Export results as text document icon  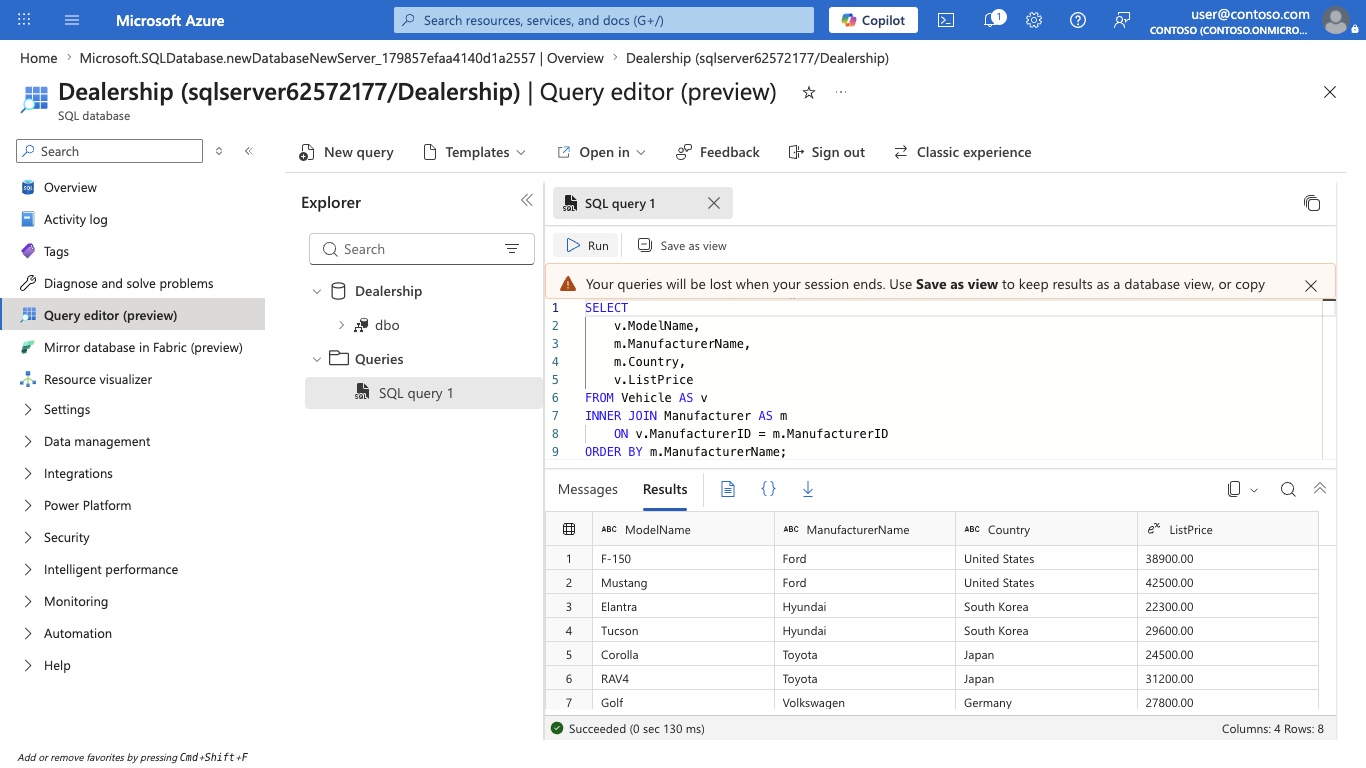click(728, 489)
